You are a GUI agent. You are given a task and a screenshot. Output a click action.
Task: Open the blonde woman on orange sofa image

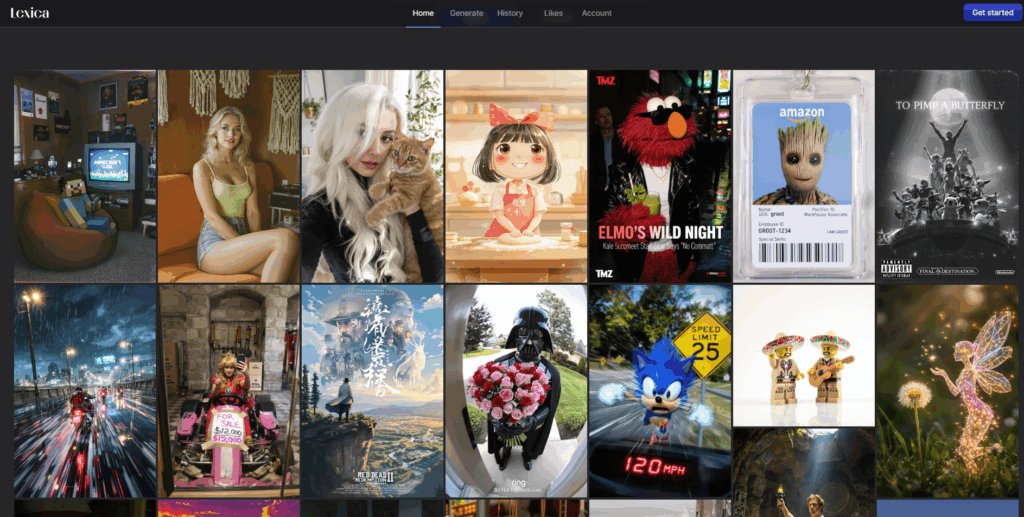point(229,176)
